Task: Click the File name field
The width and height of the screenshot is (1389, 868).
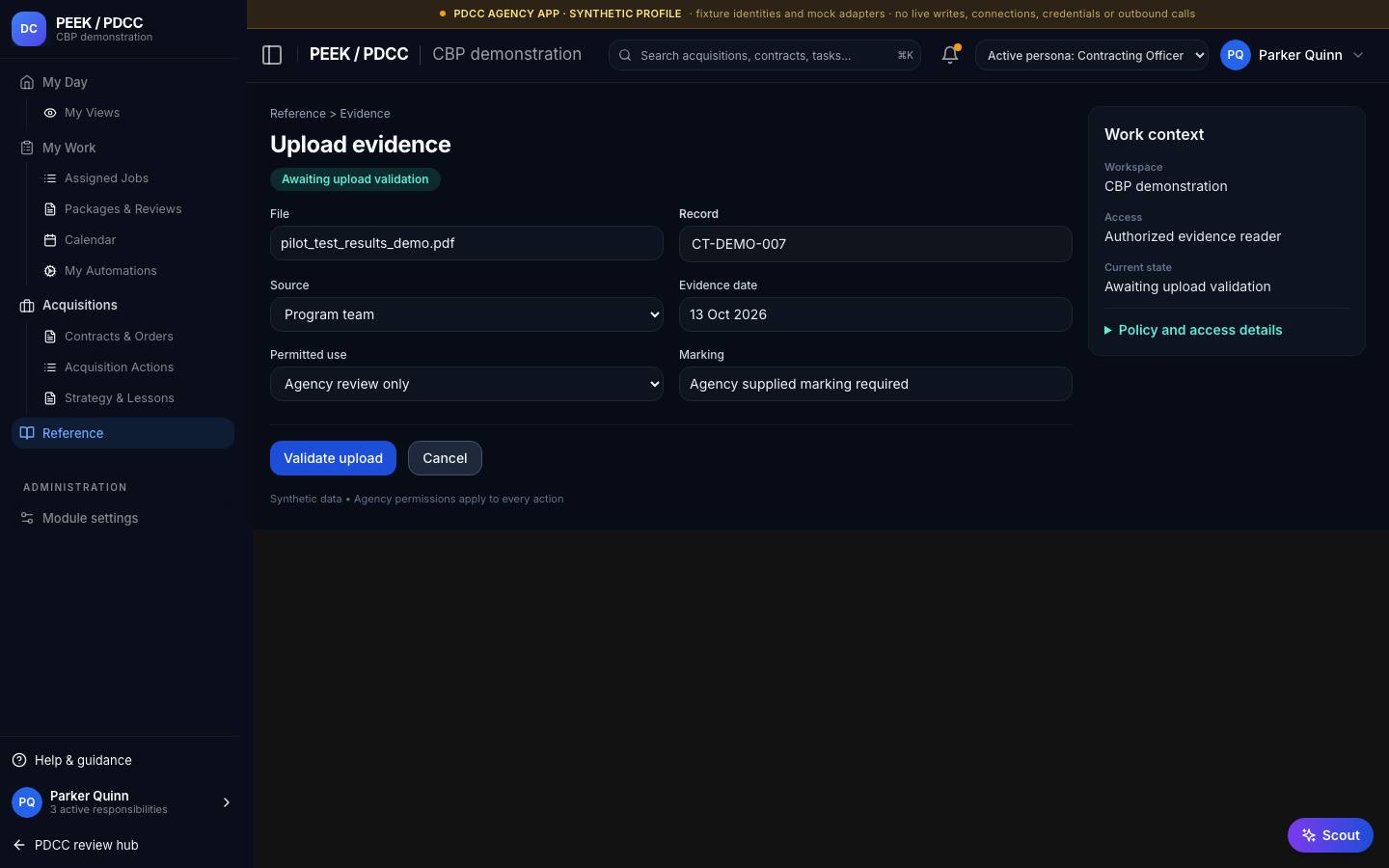Action: 467,243
